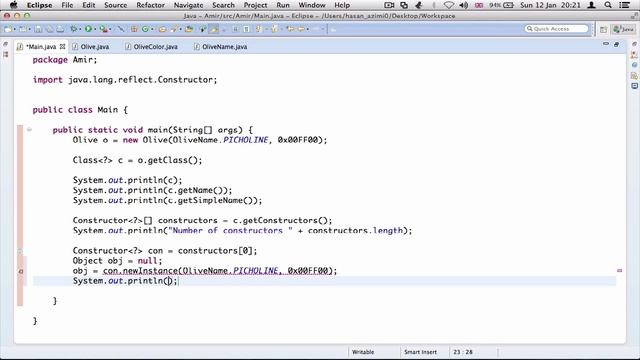Image resolution: width=640 pixels, height=360 pixels.
Task: Click the New file toolbar icon
Action: point(8,29)
